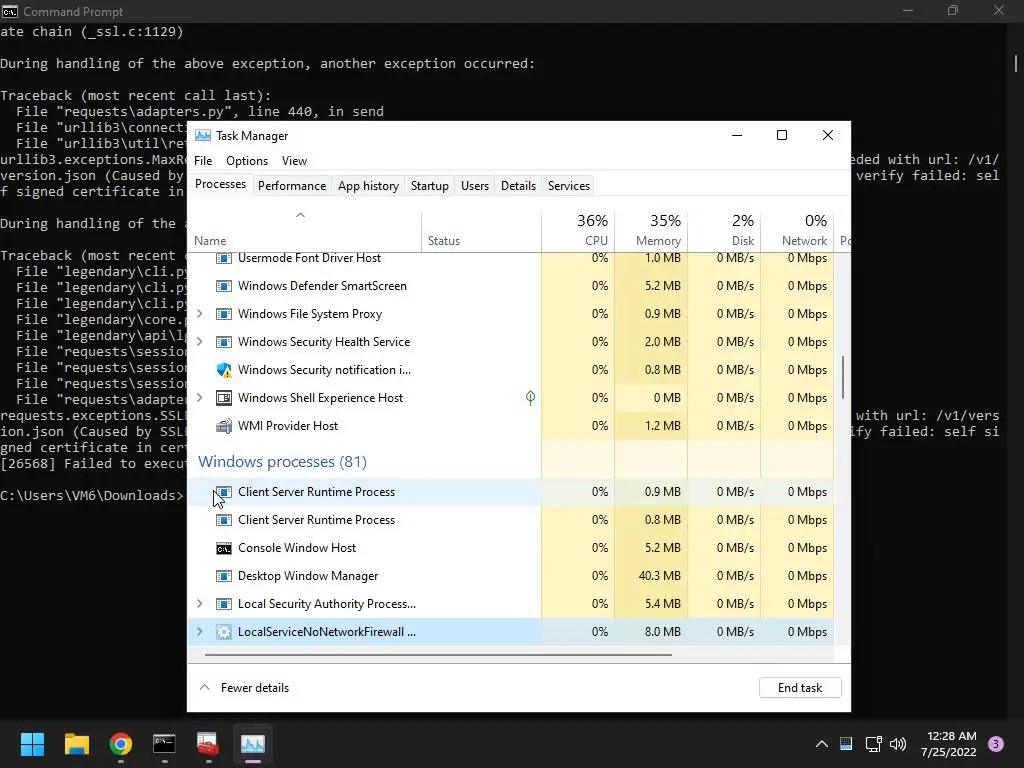Select the Console Window Host name

(297, 548)
